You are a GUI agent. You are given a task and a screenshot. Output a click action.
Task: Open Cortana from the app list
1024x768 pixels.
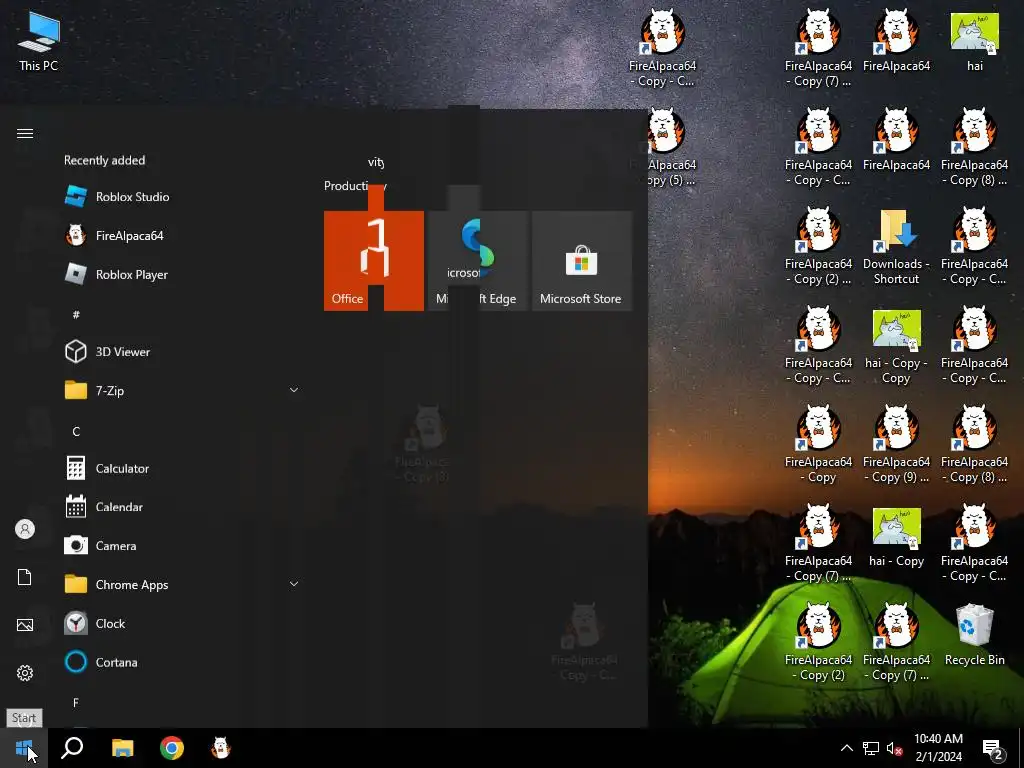(x=182, y=662)
